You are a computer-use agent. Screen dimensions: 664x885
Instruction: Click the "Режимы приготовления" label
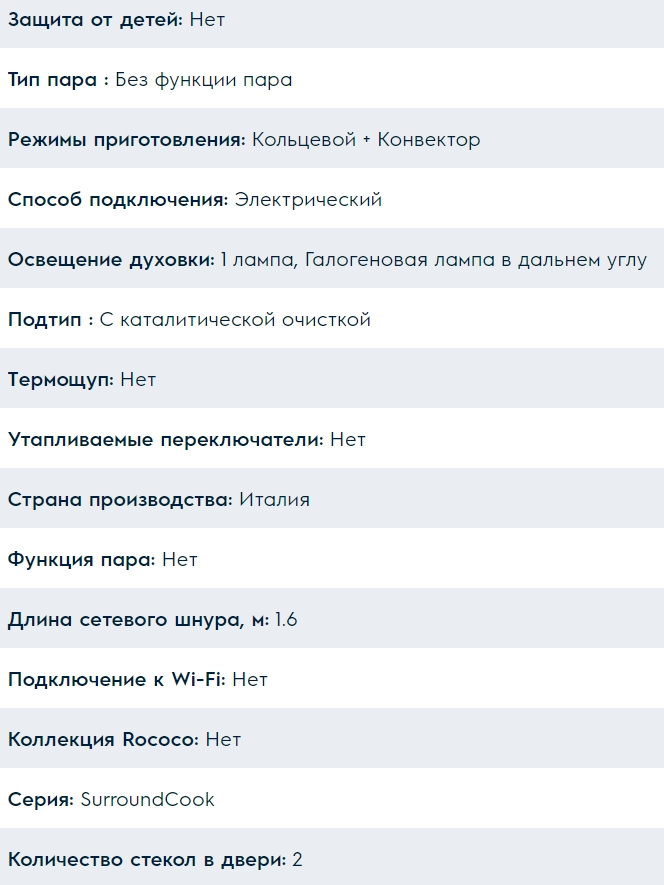pyautogui.click(x=126, y=140)
